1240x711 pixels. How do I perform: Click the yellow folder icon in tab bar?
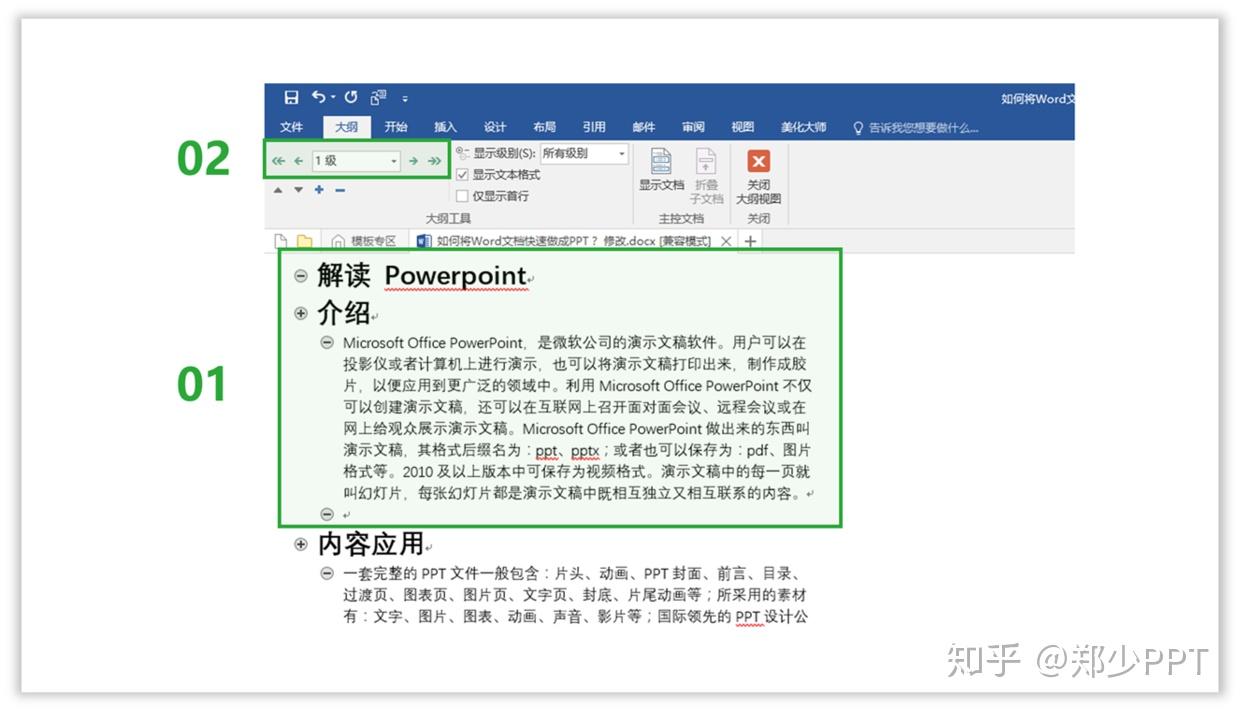[304, 241]
